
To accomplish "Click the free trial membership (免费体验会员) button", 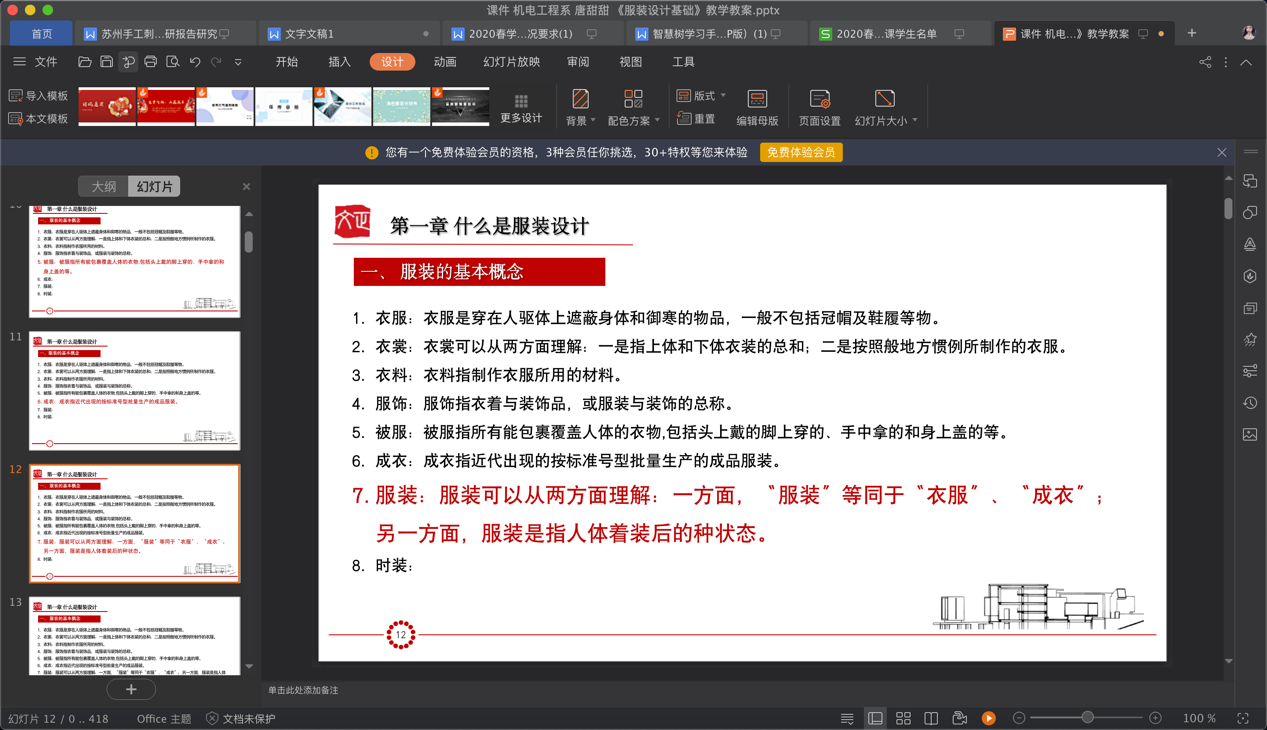I will point(801,153).
